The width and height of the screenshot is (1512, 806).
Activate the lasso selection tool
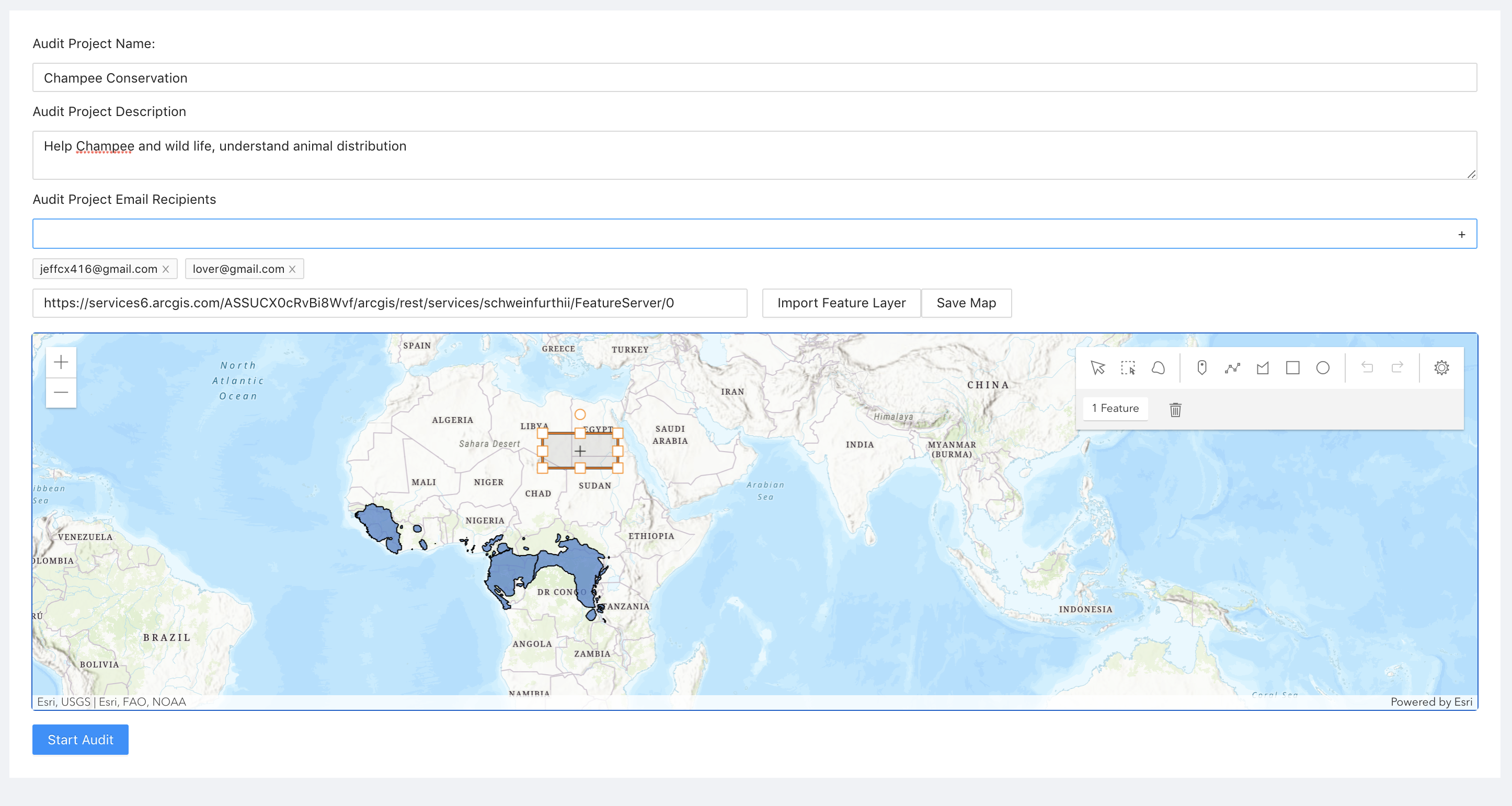point(1158,368)
